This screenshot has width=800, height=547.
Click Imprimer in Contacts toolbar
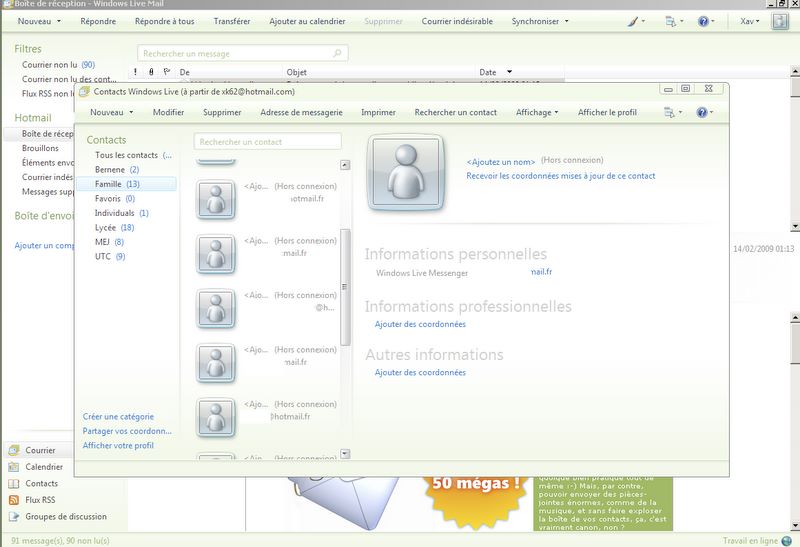[378, 112]
